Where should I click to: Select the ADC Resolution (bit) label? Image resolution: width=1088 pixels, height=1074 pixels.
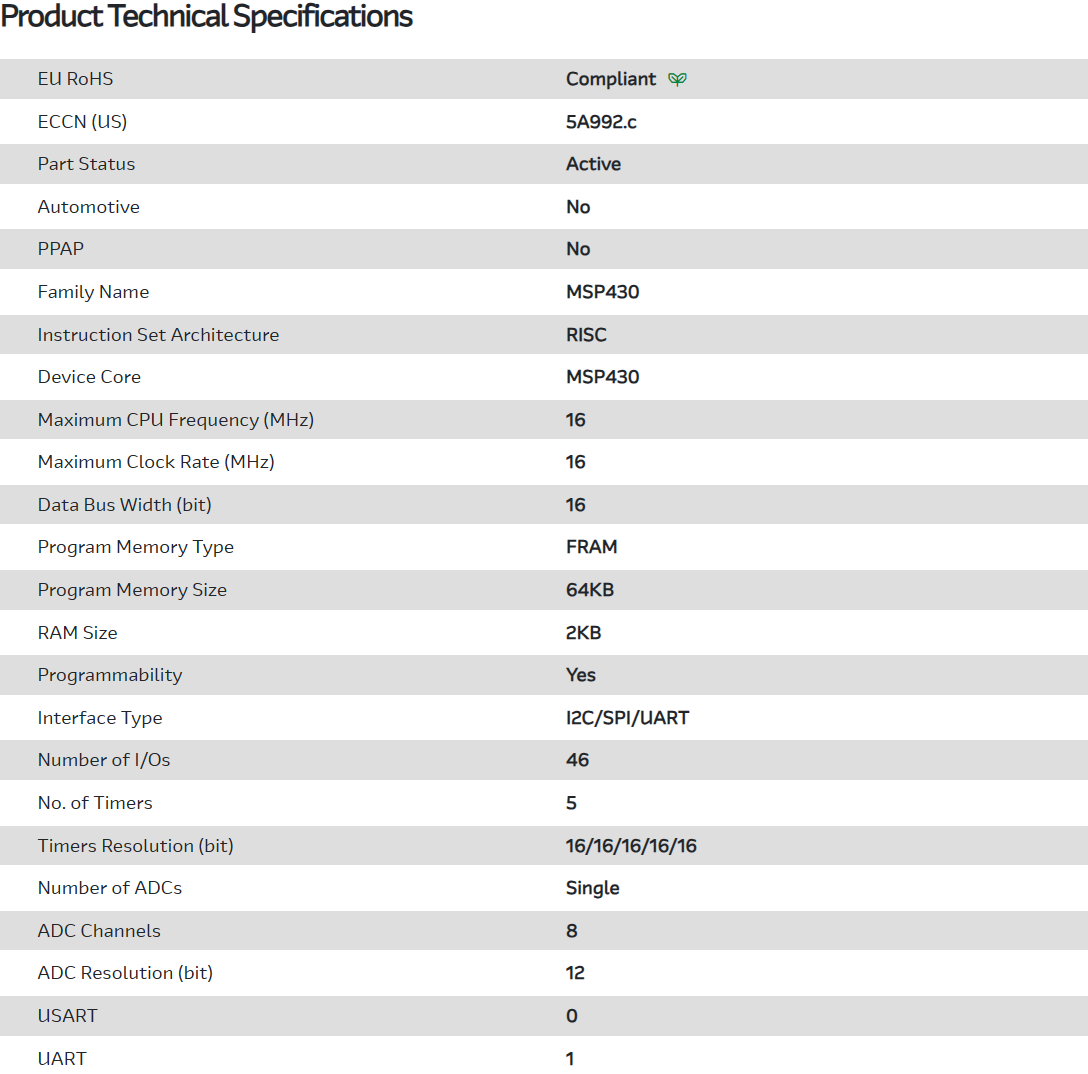(x=125, y=973)
